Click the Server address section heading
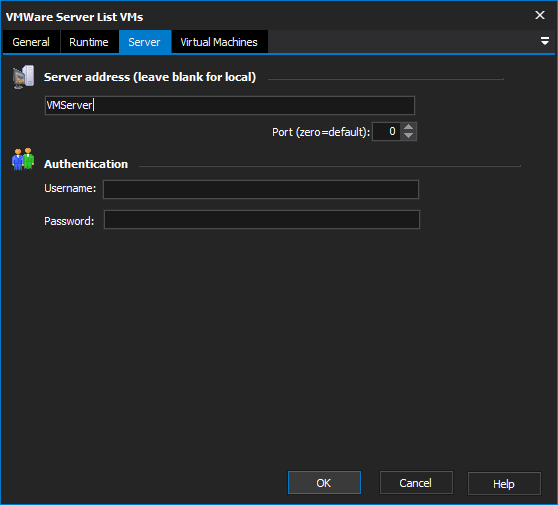This screenshot has height=505, width=558. point(150,77)
